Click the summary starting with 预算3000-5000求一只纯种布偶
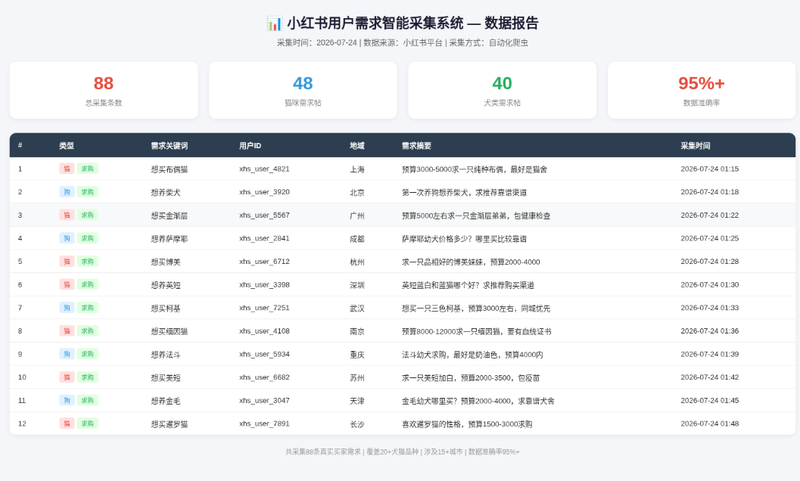This screenshot has width=800, height=481. (x=474, y=169)
